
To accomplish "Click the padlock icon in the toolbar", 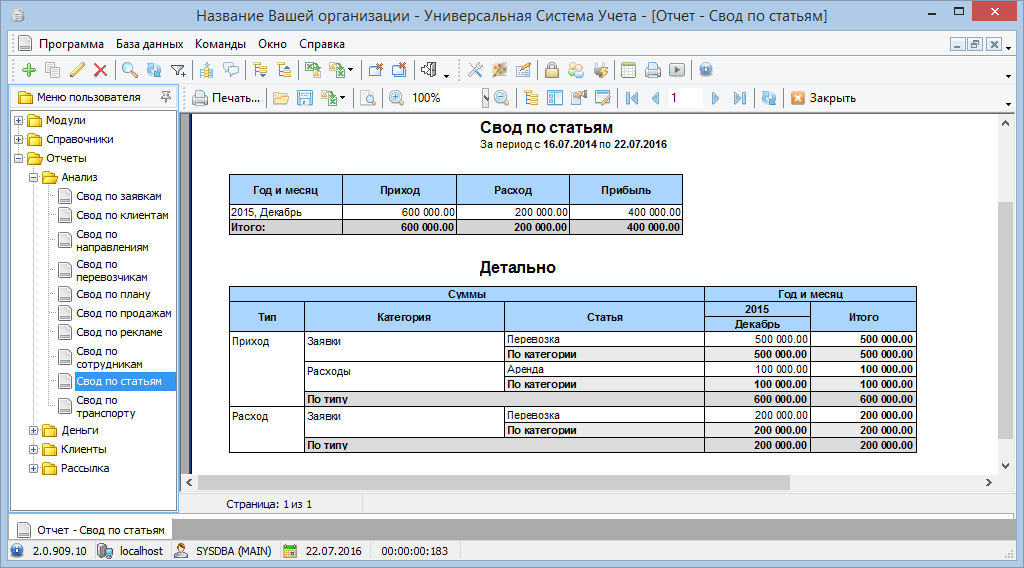I will pos(551,70).
